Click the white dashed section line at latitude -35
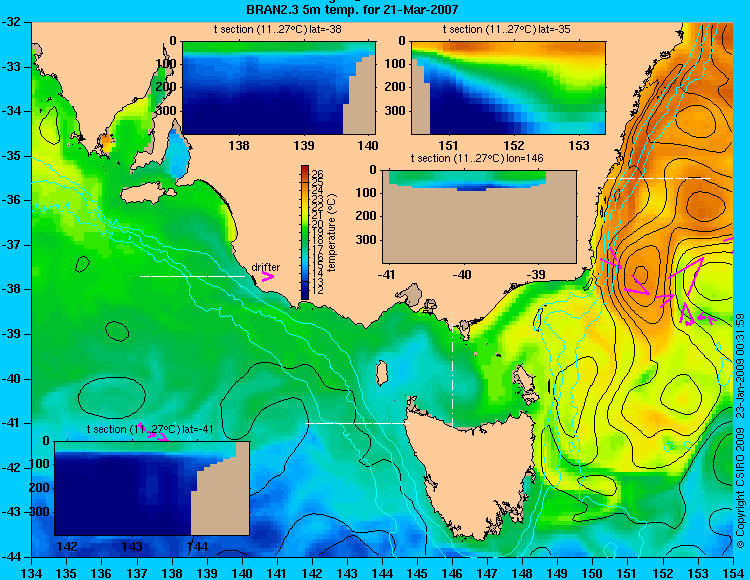This screenshot has width=750, height=580. (x=658, y=178)
